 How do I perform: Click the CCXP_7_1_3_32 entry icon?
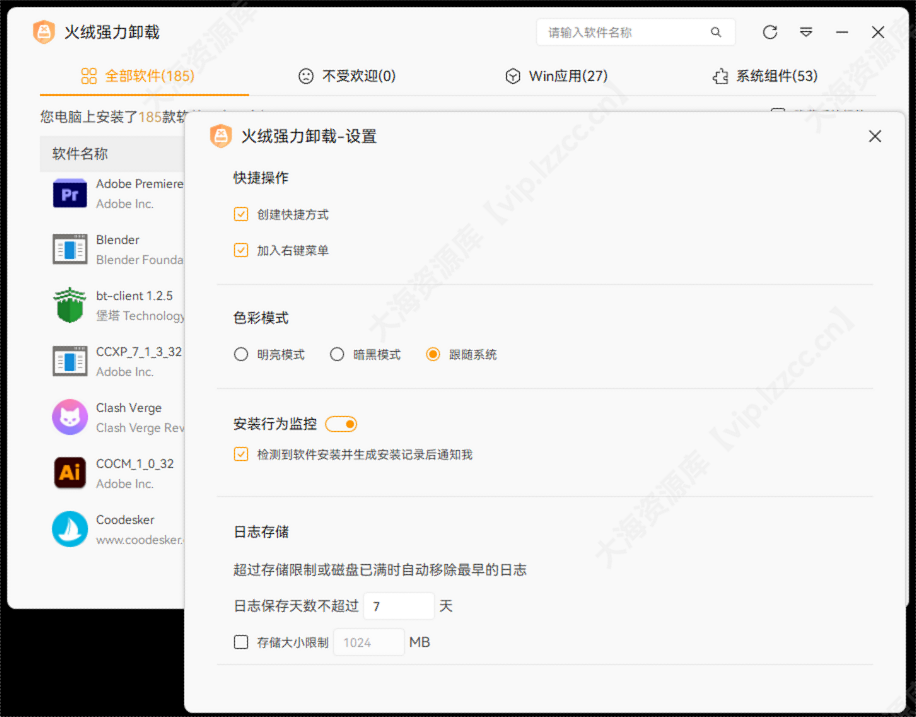(70, 361)
